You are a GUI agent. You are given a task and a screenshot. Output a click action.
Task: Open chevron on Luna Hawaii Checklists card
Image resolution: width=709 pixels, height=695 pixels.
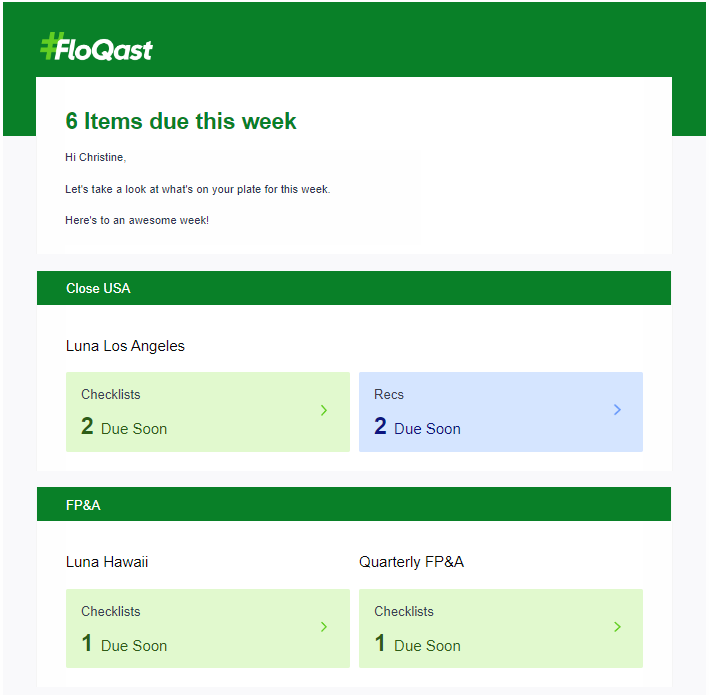coord(324,627)
